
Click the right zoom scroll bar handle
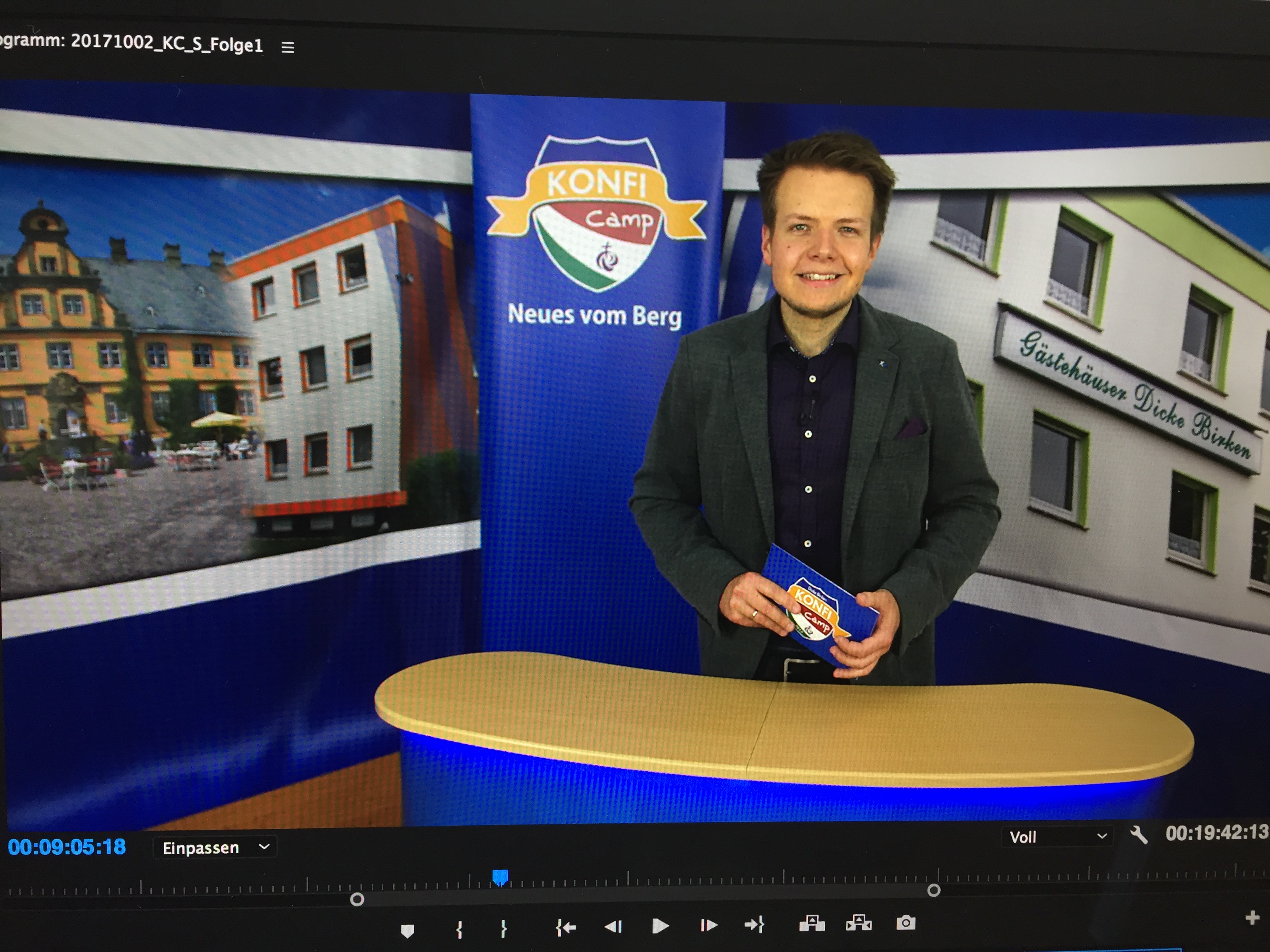934,890
